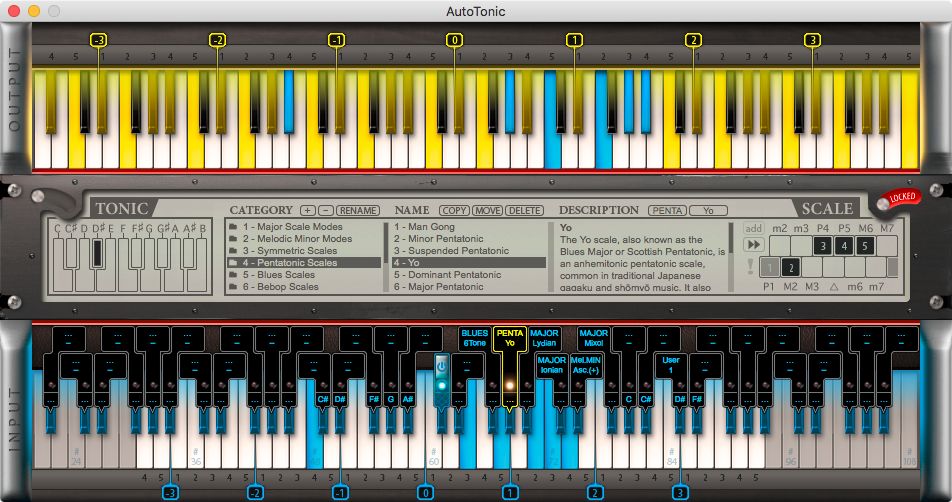The width and height of the screenshot is (952, 502).
Task: Select the Dominant Pentatonic scale
Action: click(x=468, y=274)
